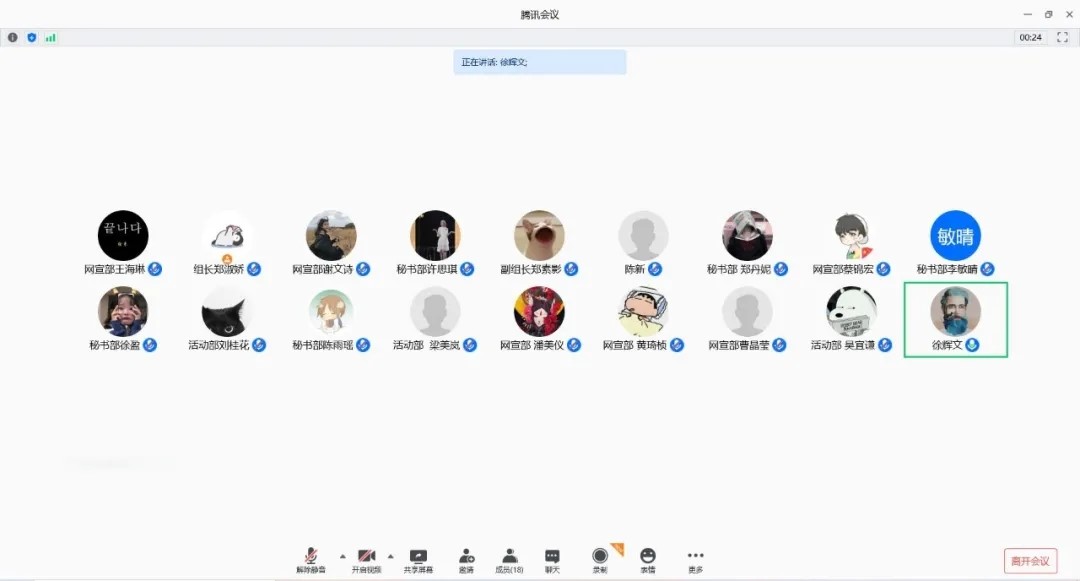
Task: Check the green network signal indicator
Action: pyautogui.click(x=50, y=37)
